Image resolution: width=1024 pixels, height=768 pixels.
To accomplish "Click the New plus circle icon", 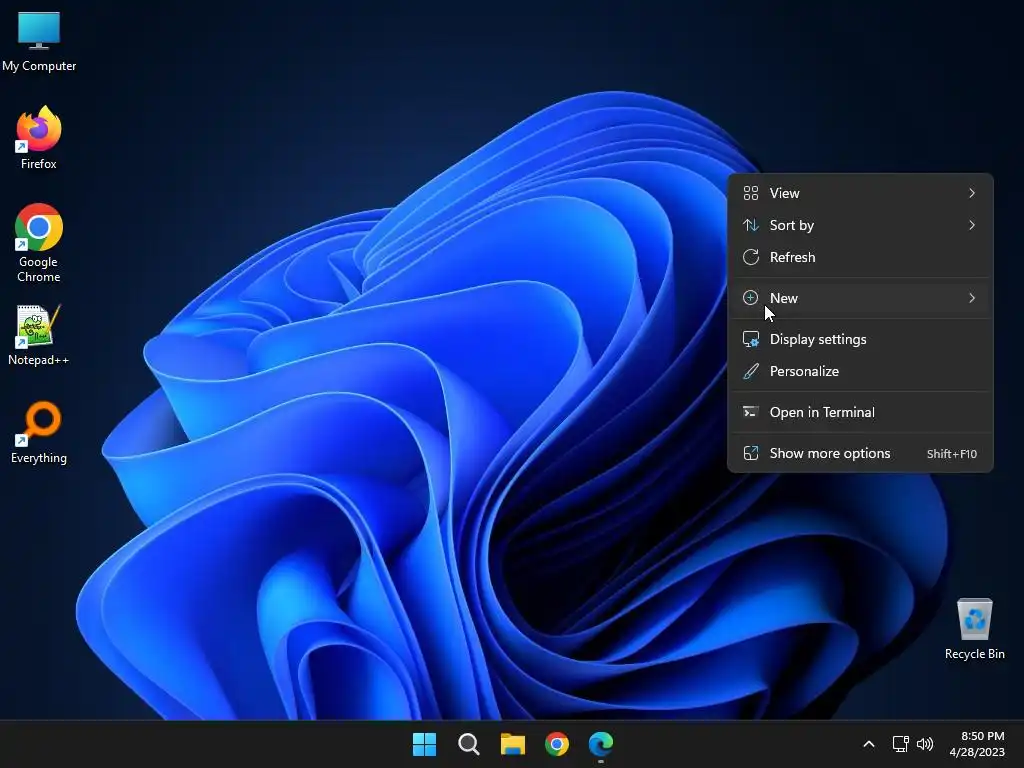I will point(751,298).
